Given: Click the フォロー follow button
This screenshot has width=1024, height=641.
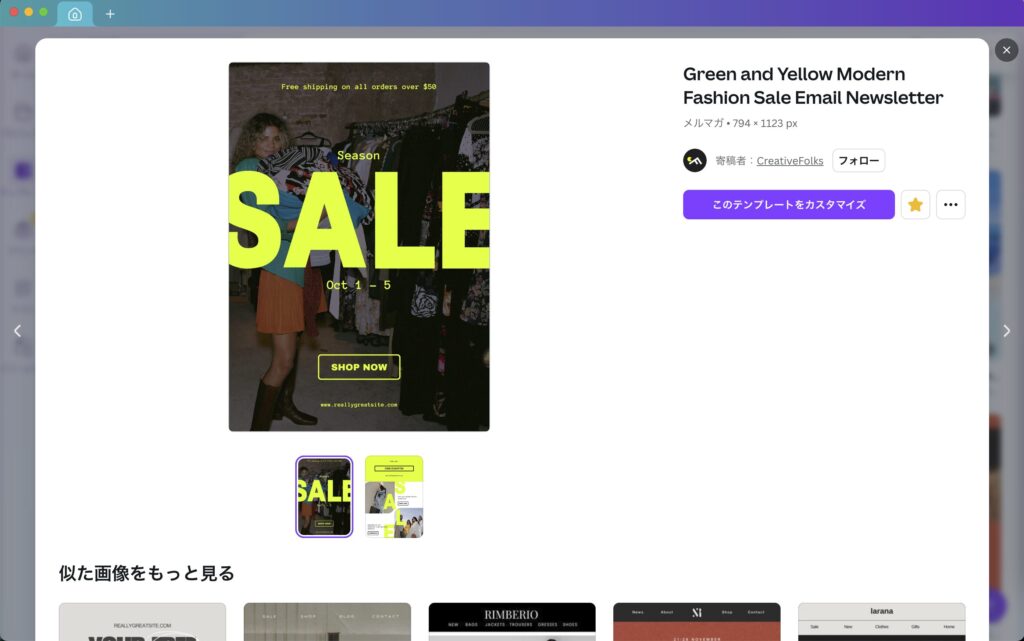Looking at the screenshot, I should (x=858, y=161).
